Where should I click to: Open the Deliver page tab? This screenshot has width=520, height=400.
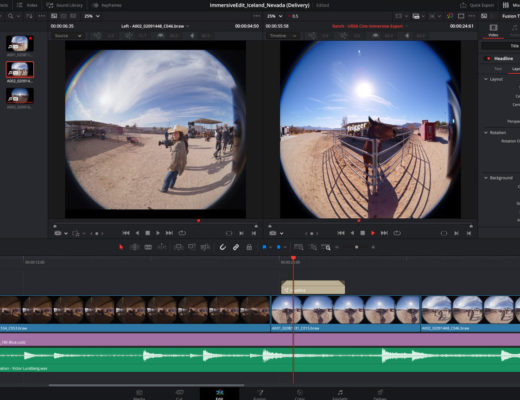coord(380,394)
